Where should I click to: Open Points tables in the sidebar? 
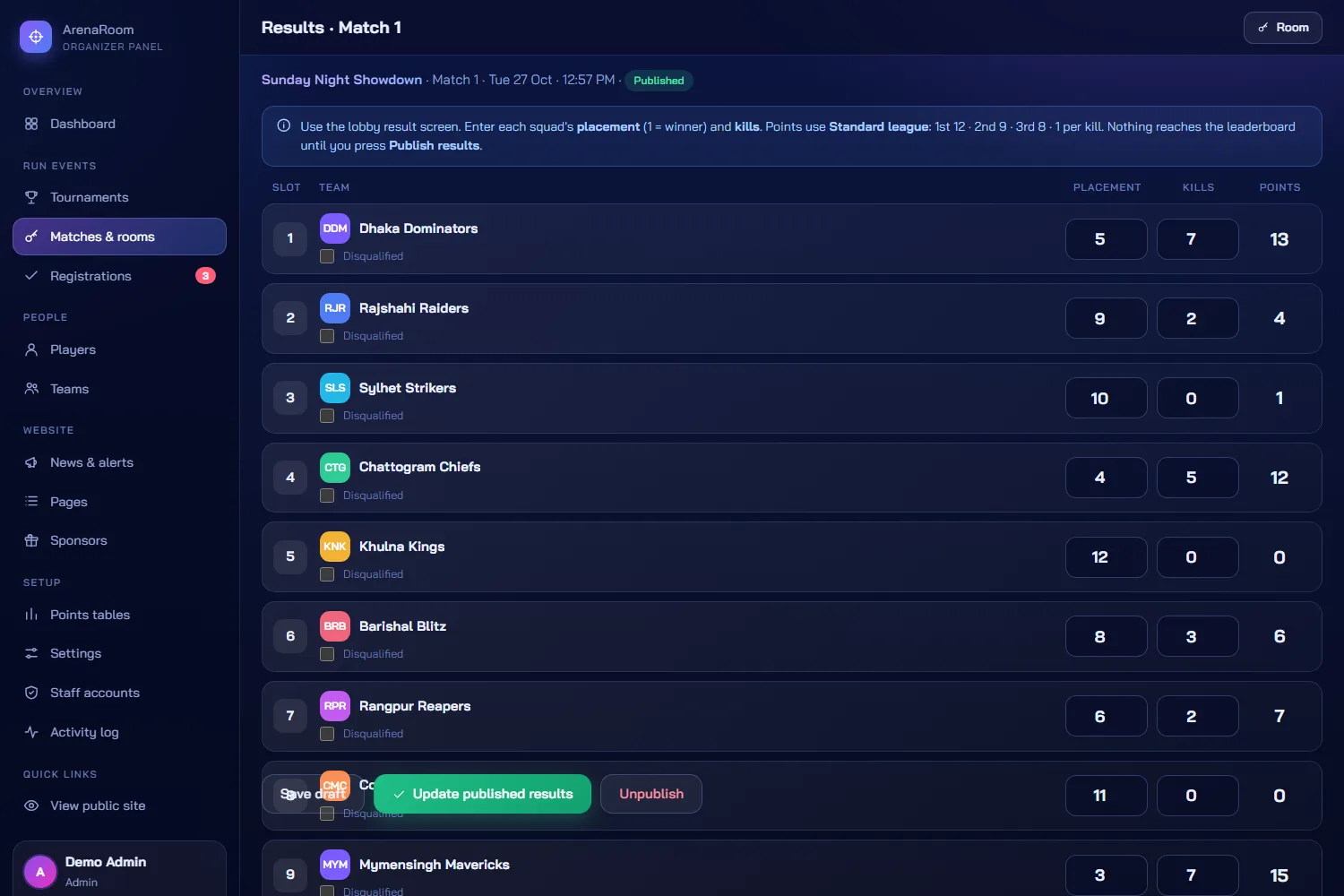119,615
